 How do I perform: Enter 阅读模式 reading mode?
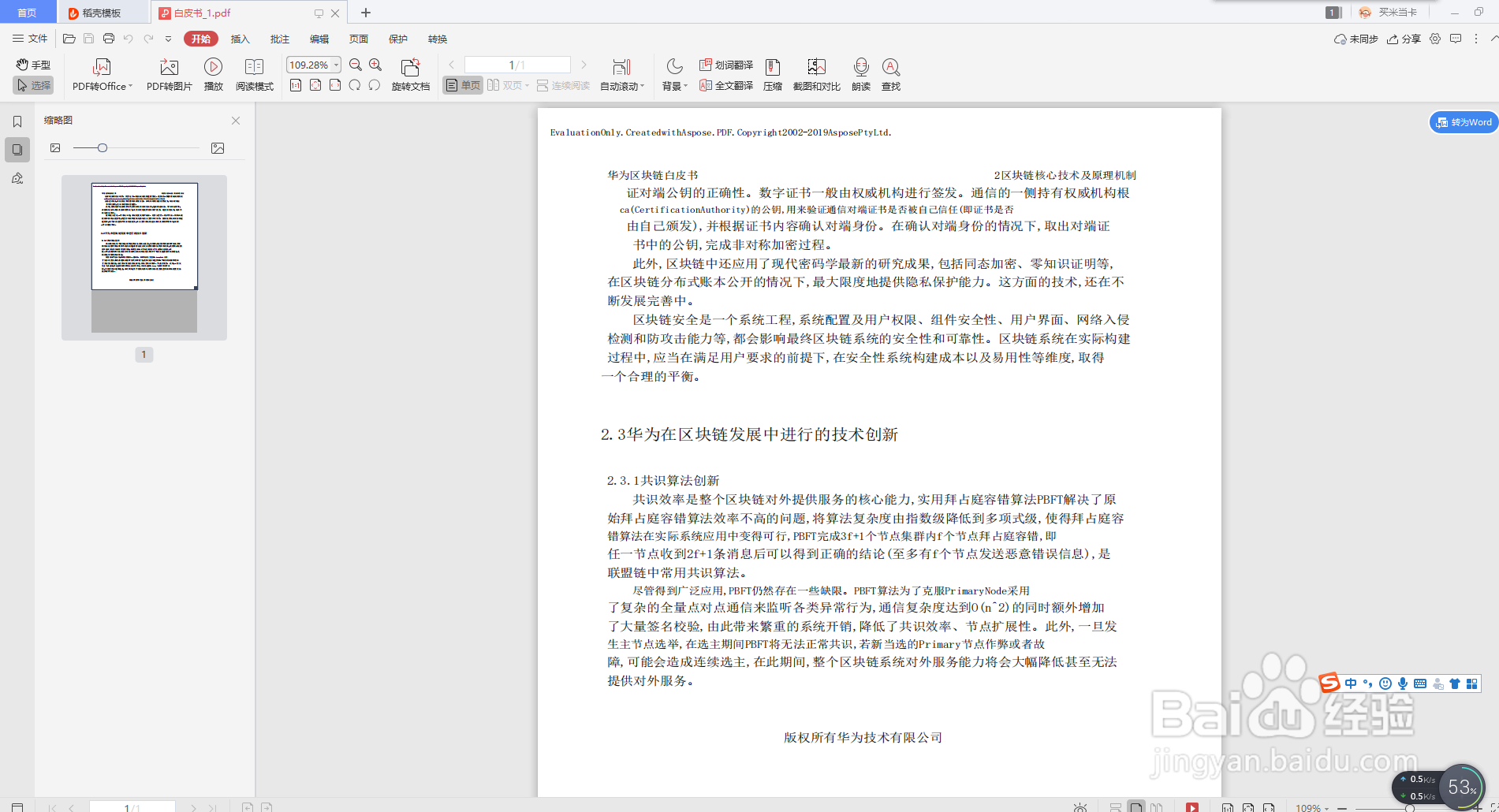pos(254,75)
